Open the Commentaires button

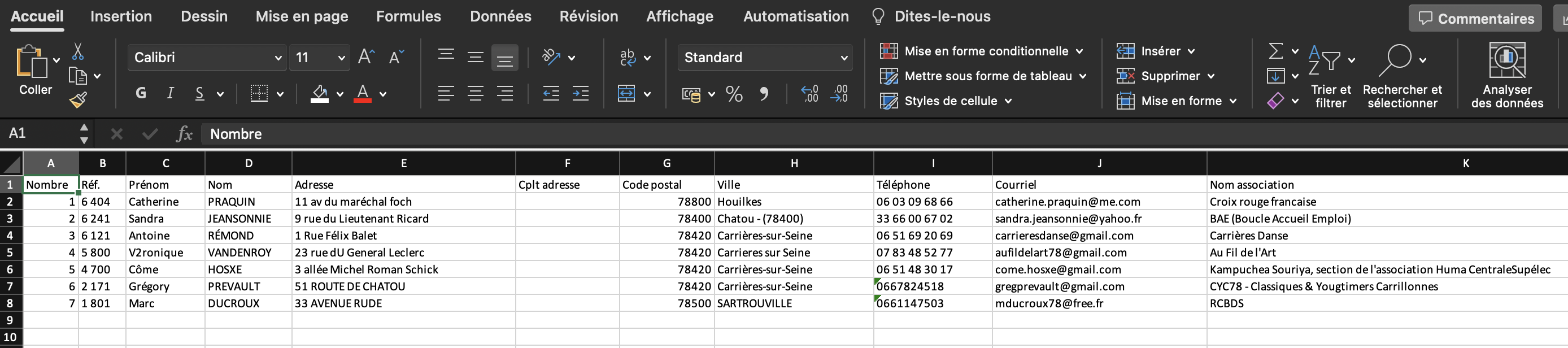(1476, 18)
